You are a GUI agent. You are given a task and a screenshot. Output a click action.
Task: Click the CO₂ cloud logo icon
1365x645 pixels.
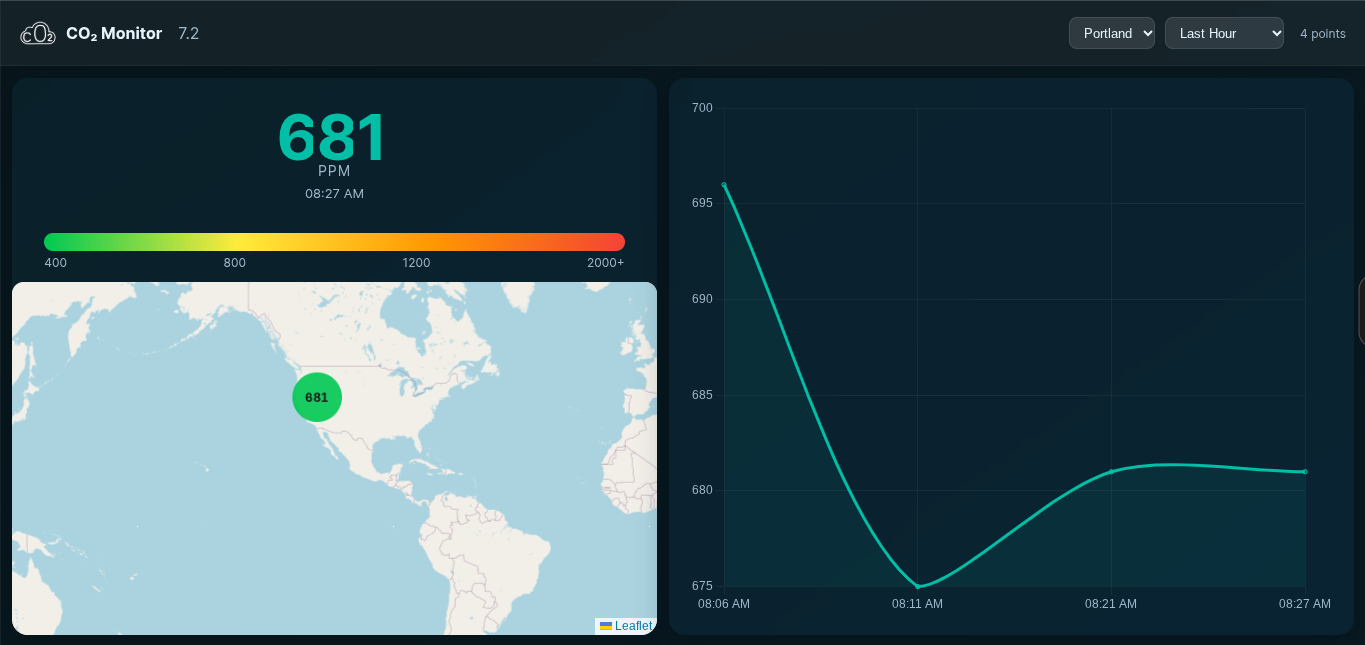(x=38, y=34)
